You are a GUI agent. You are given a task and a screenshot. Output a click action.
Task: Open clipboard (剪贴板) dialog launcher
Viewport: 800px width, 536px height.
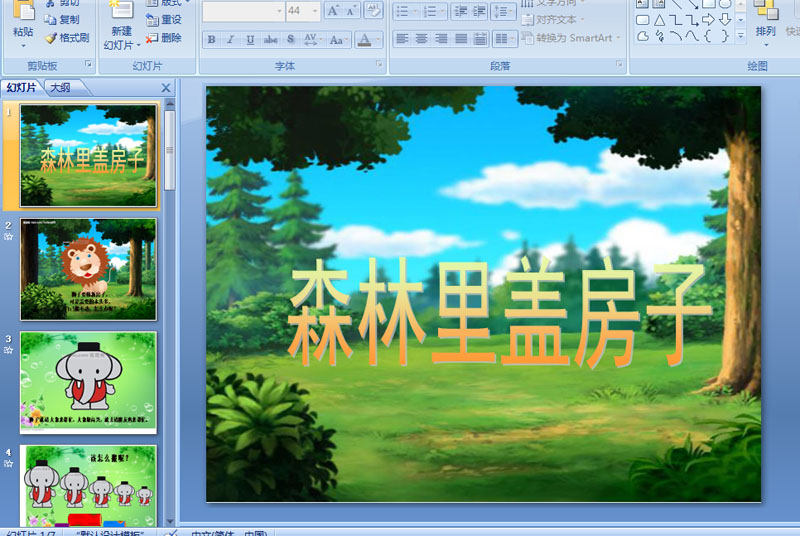(88, 64)
